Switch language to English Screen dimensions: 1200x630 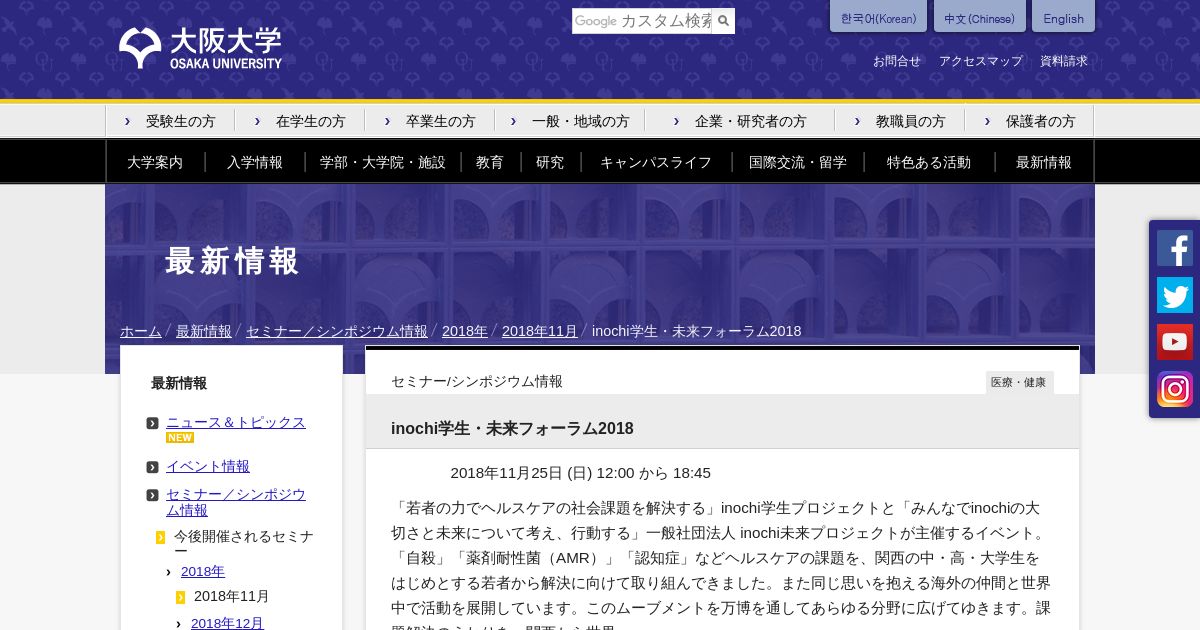1063,17
